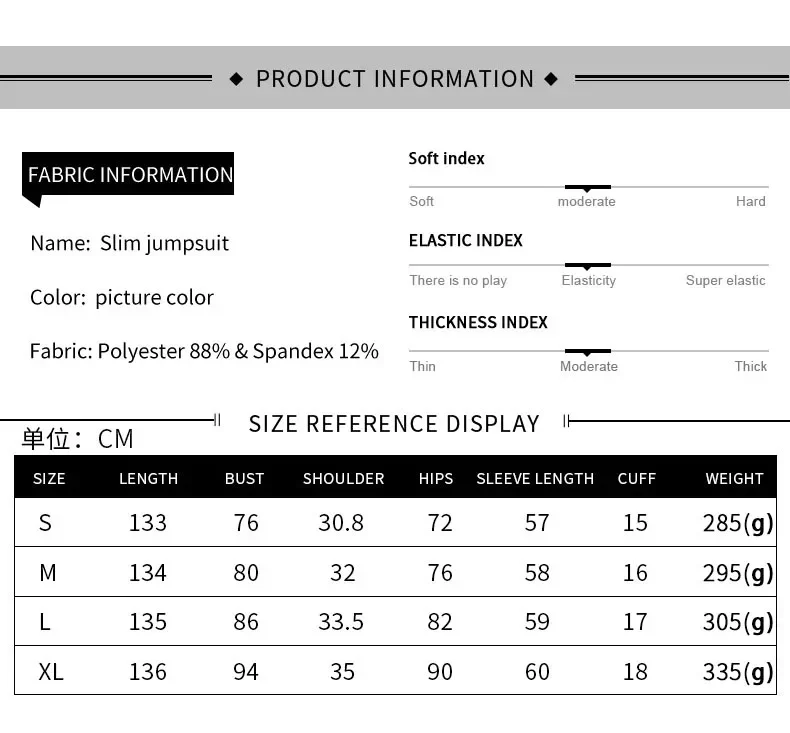Click the 33.5 shoulder value for L
Image resolution: width=790 pixels, height=733 pixels.
pyautogui.click(x=341, y=622)
